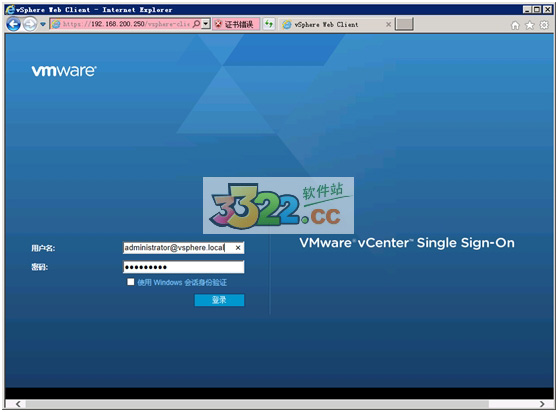Click the horizontal scrollbar right arrow
Viewport: 558px width, 412px height.
click(542, 404)
